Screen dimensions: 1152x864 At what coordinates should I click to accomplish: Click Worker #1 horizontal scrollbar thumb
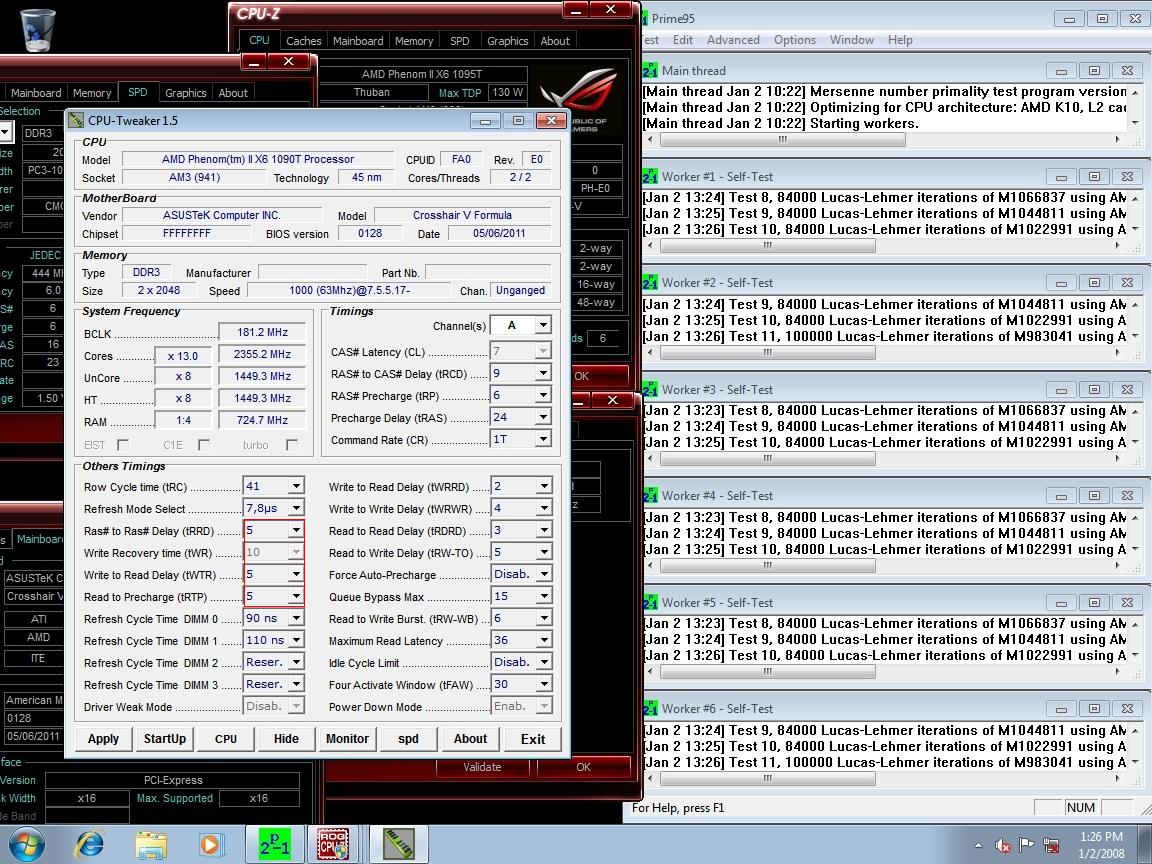tap(767, 246)
